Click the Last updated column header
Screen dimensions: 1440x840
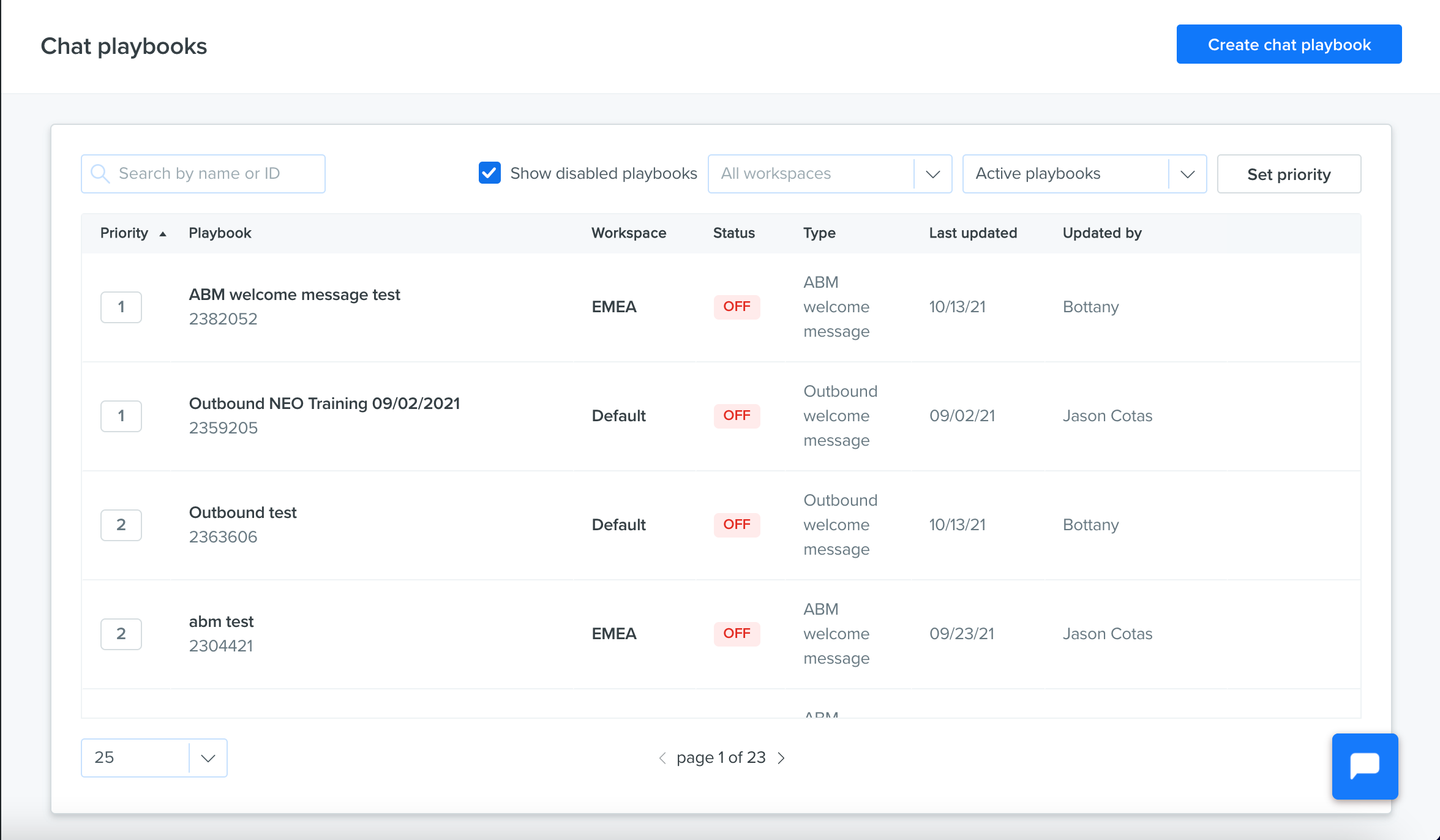(973, 233)
